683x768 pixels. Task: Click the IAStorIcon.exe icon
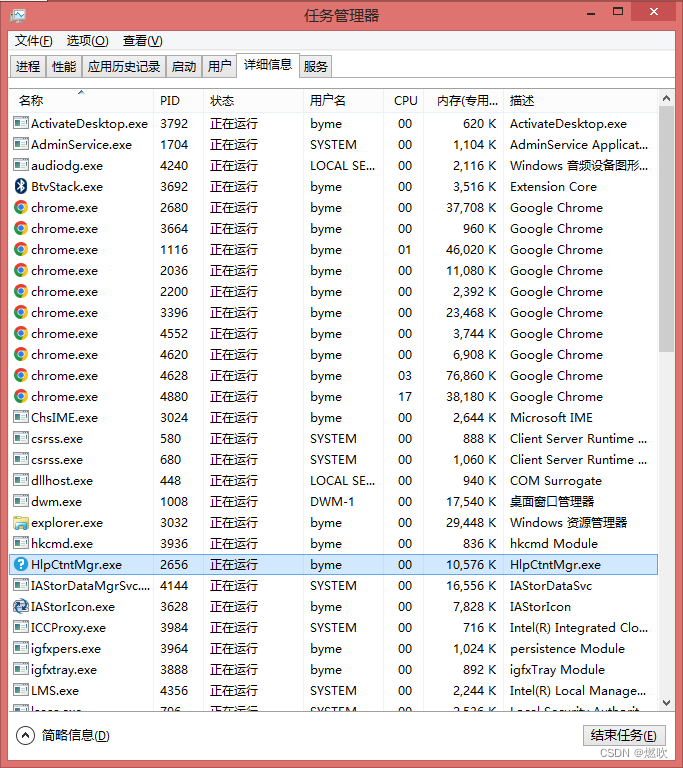click(21, 606)
